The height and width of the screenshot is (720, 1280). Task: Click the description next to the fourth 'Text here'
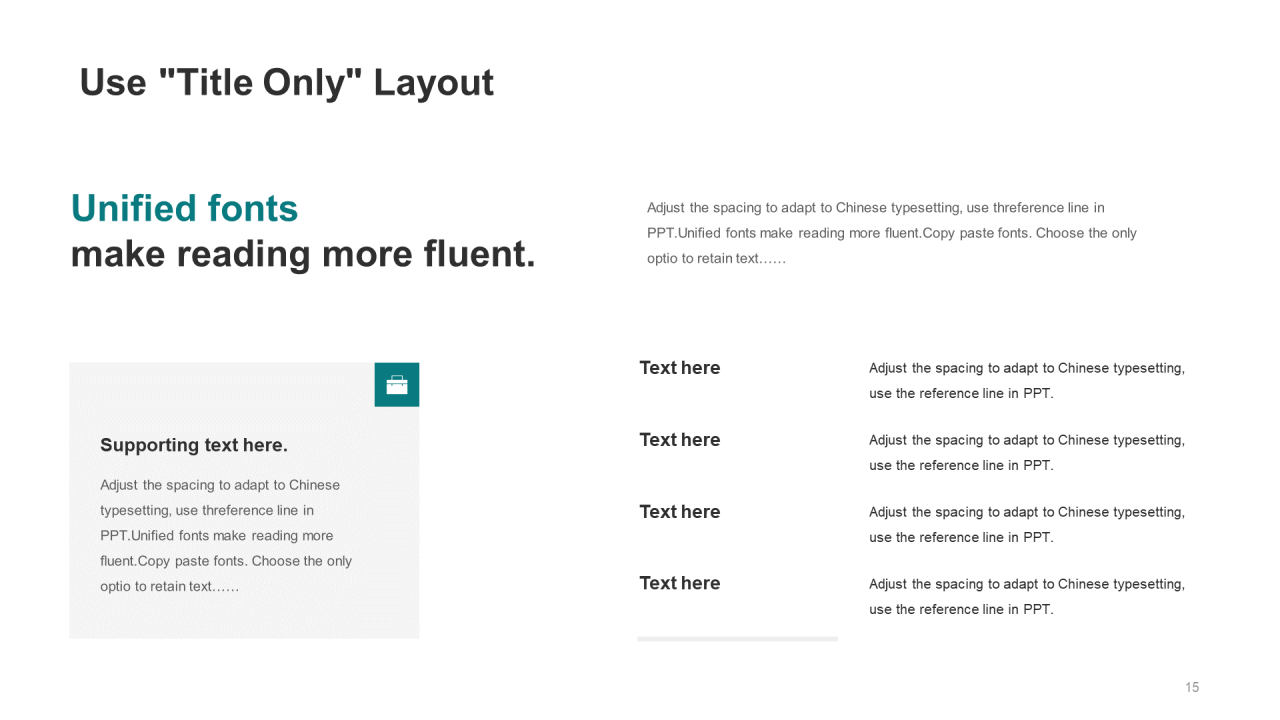pyautogui.click(x=1026, y=596)
